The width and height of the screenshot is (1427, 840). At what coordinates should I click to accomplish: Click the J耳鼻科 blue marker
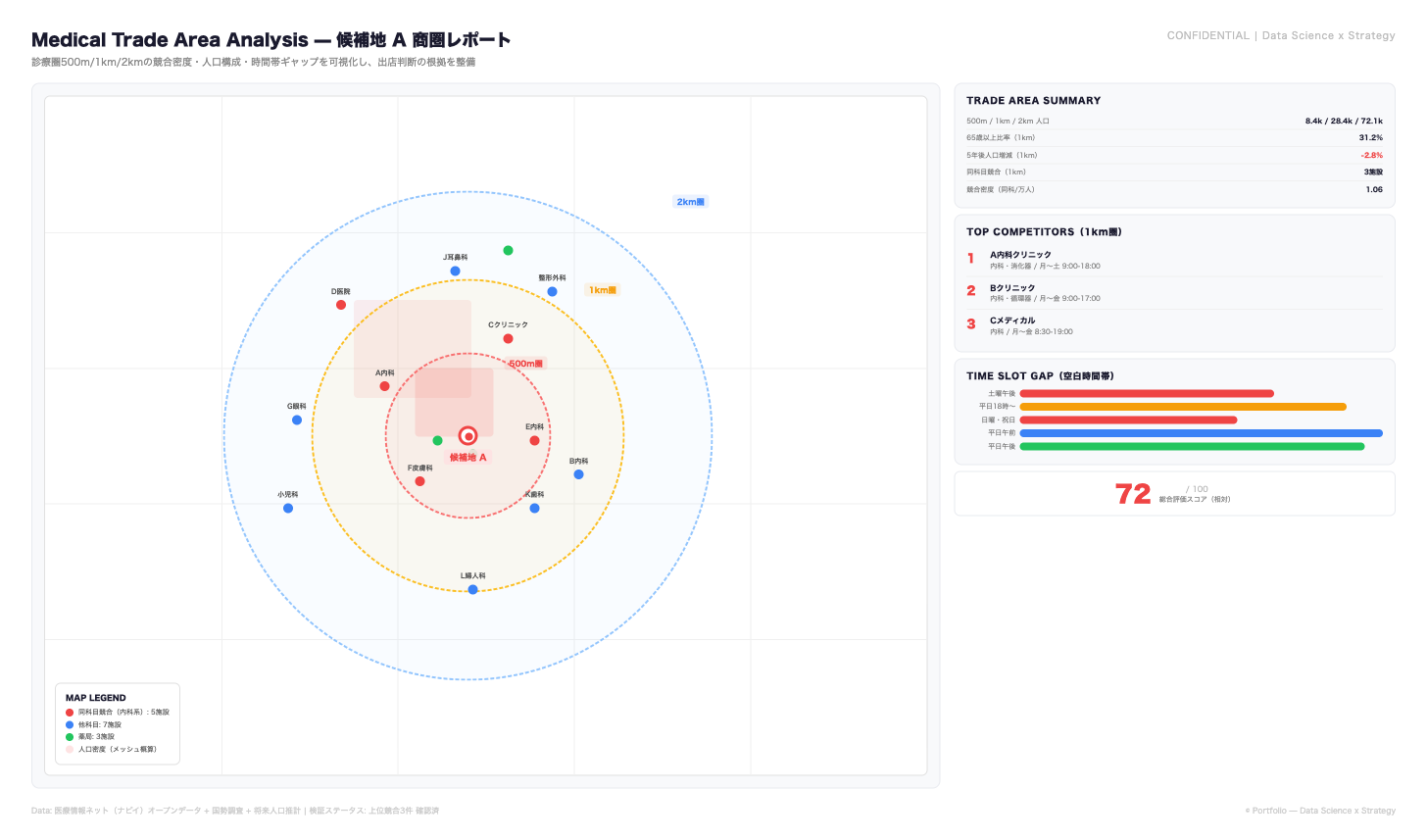click(455, 272)
